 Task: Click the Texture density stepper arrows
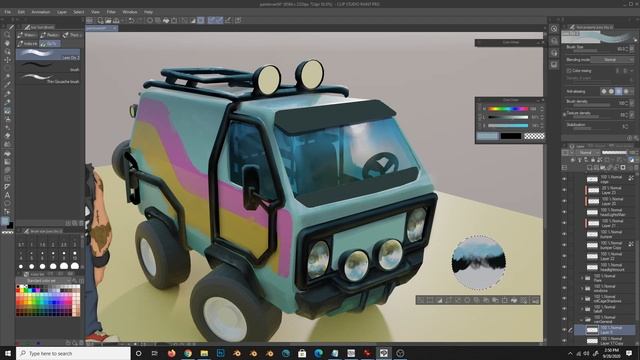(x=628, y=115)
